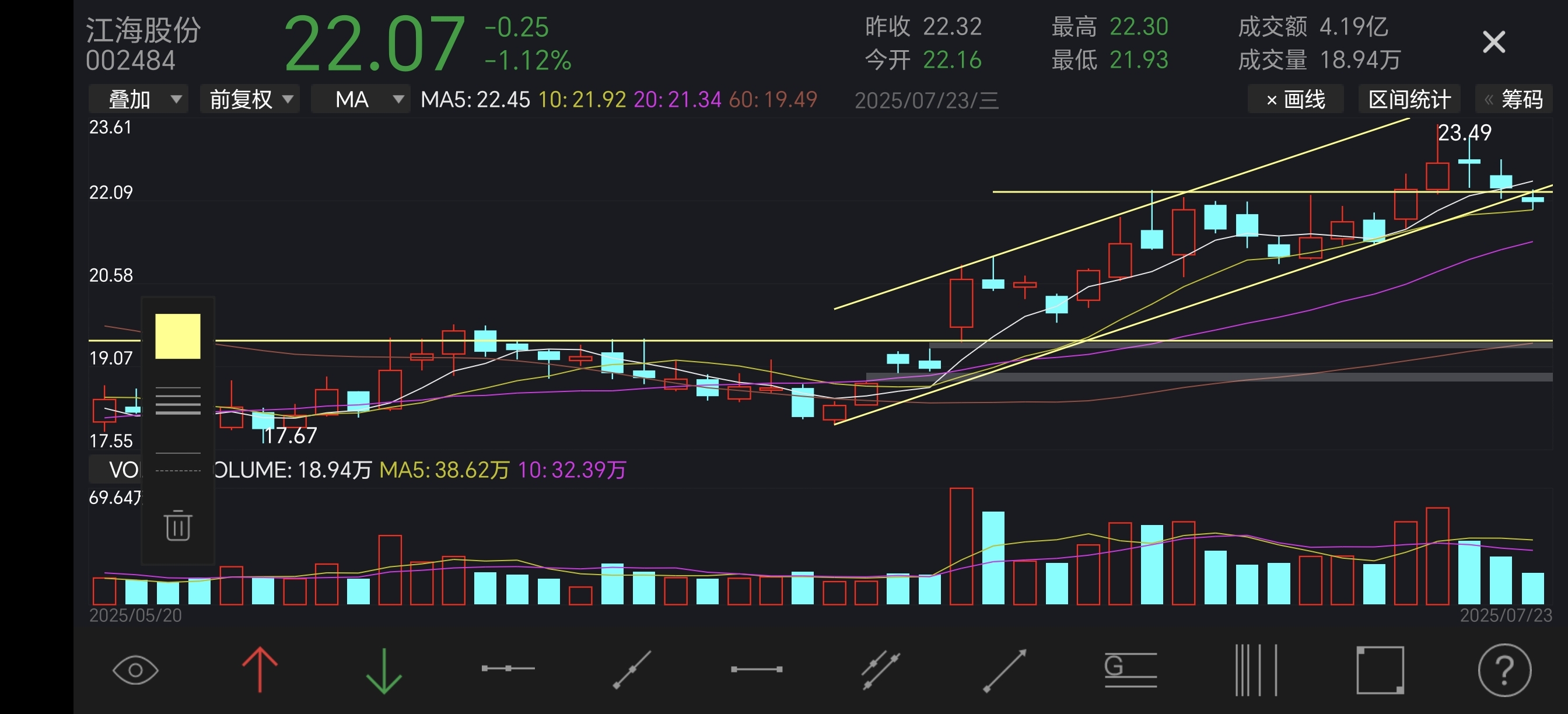Image resolution: width=1568 pixels, height=714 pixels.
Task: Click the low price label 17.67
Action: [290, 436]
